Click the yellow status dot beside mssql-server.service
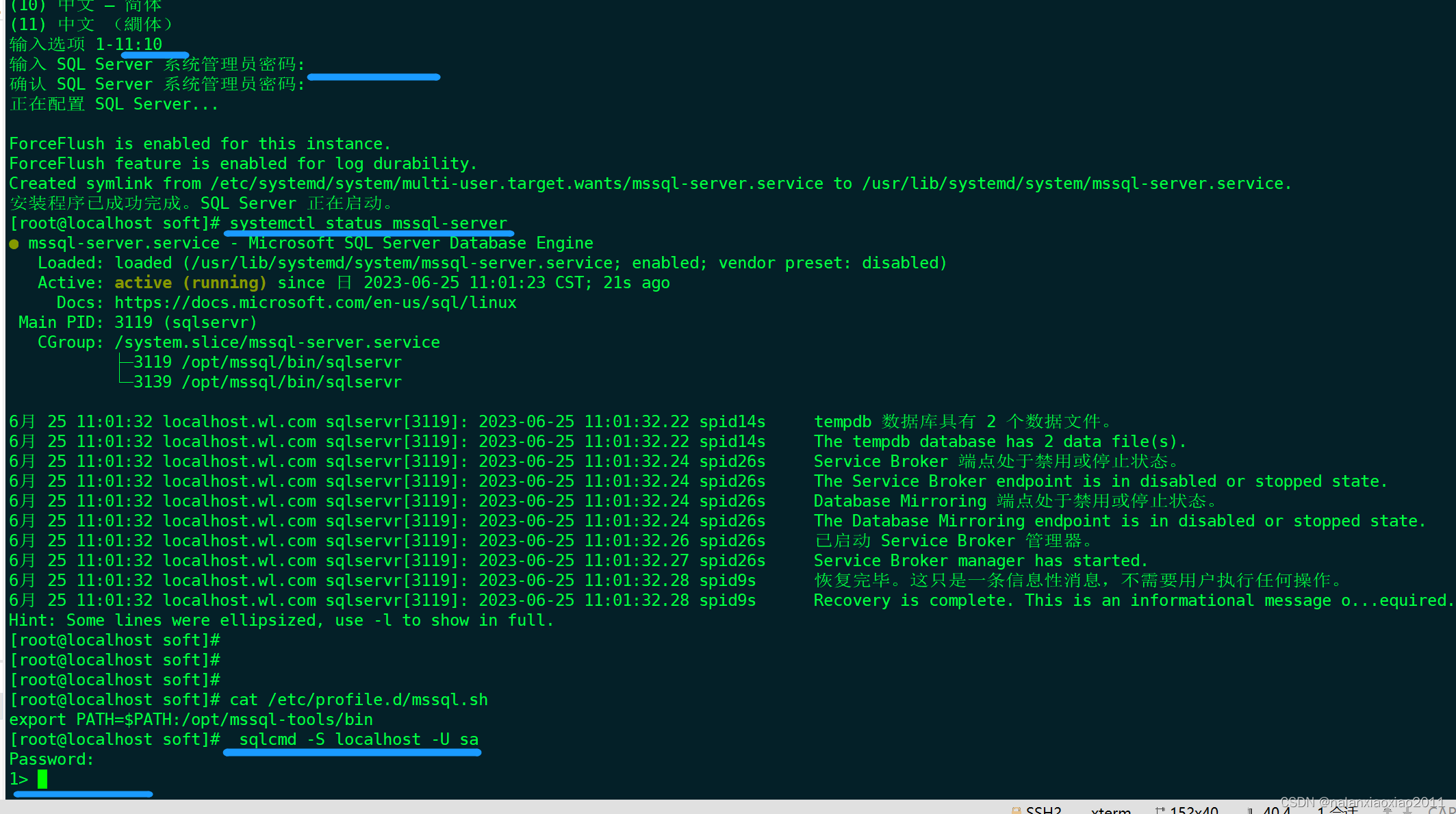The image size is (1456, 814). pyautogui.click(x=14, y=244)
